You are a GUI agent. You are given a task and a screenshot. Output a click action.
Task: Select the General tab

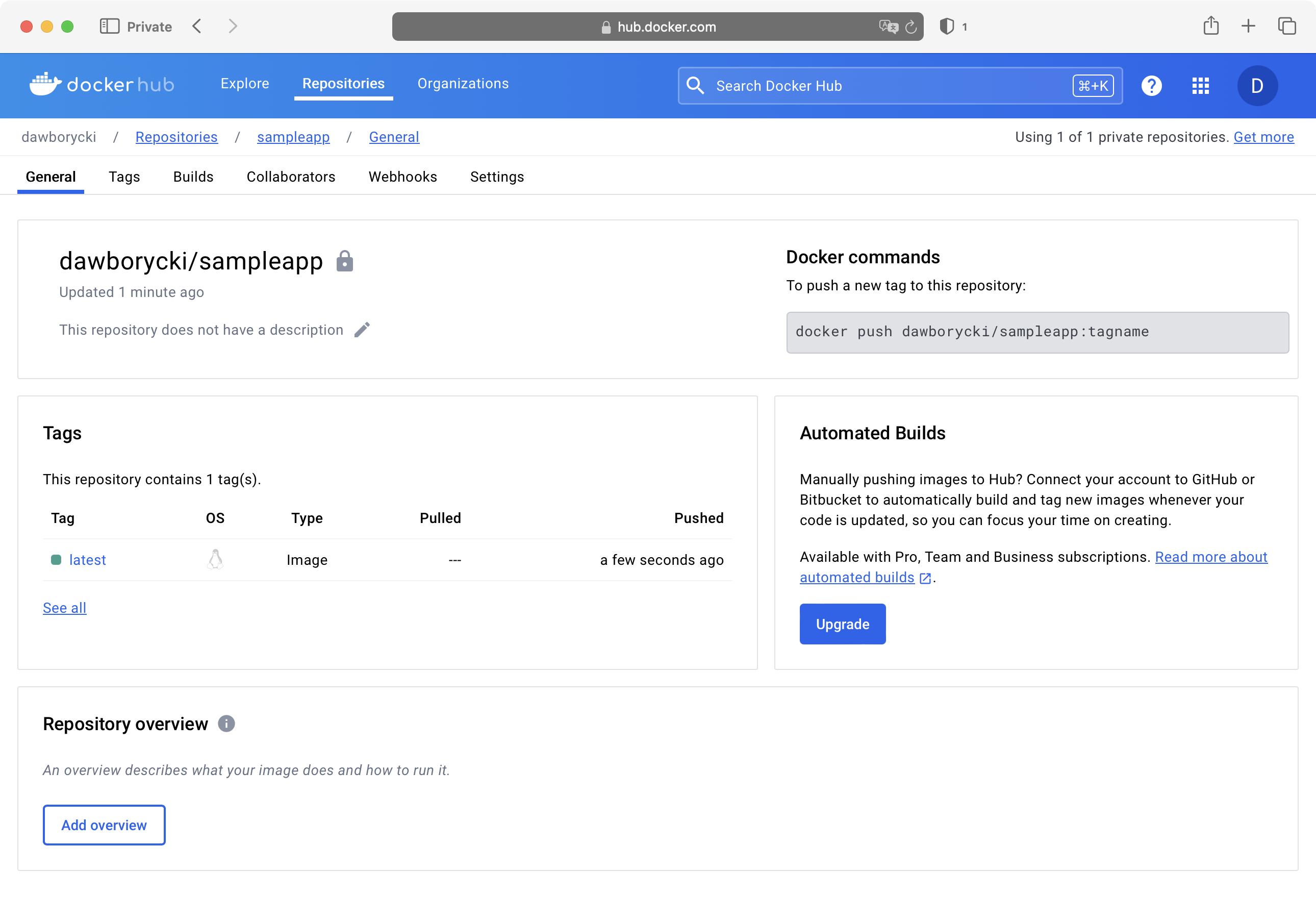point(50,177)
